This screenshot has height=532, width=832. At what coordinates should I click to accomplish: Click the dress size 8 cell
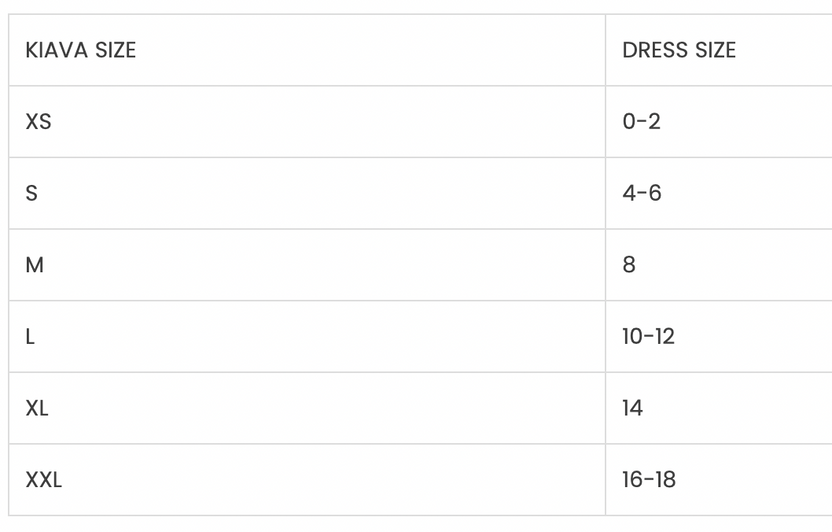click(x=629, y=265)
